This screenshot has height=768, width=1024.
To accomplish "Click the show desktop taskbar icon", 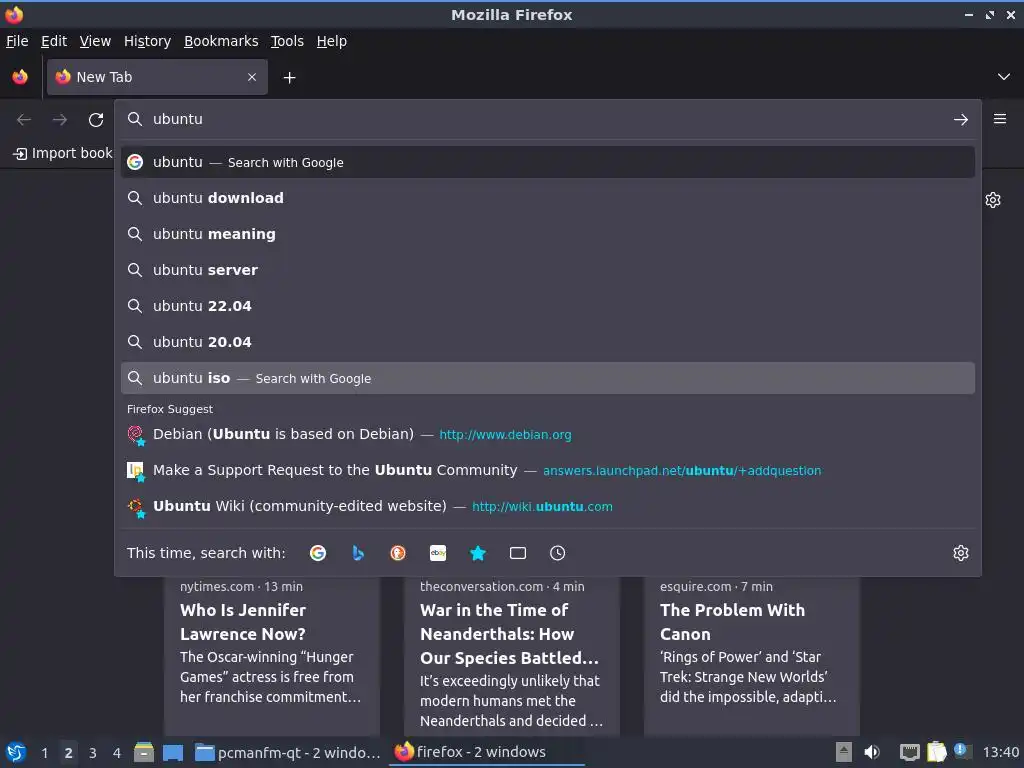I will coord(173,753).
